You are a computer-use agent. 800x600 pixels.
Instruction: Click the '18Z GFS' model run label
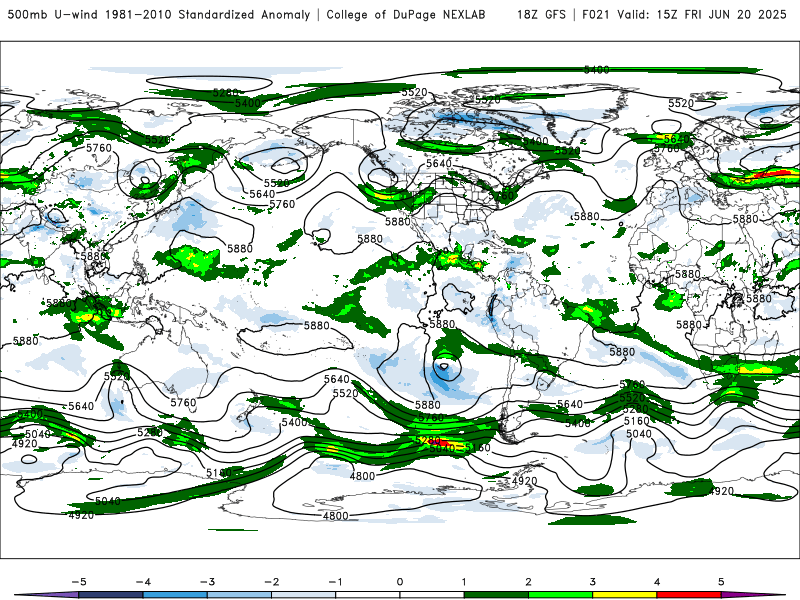(541, 14)
